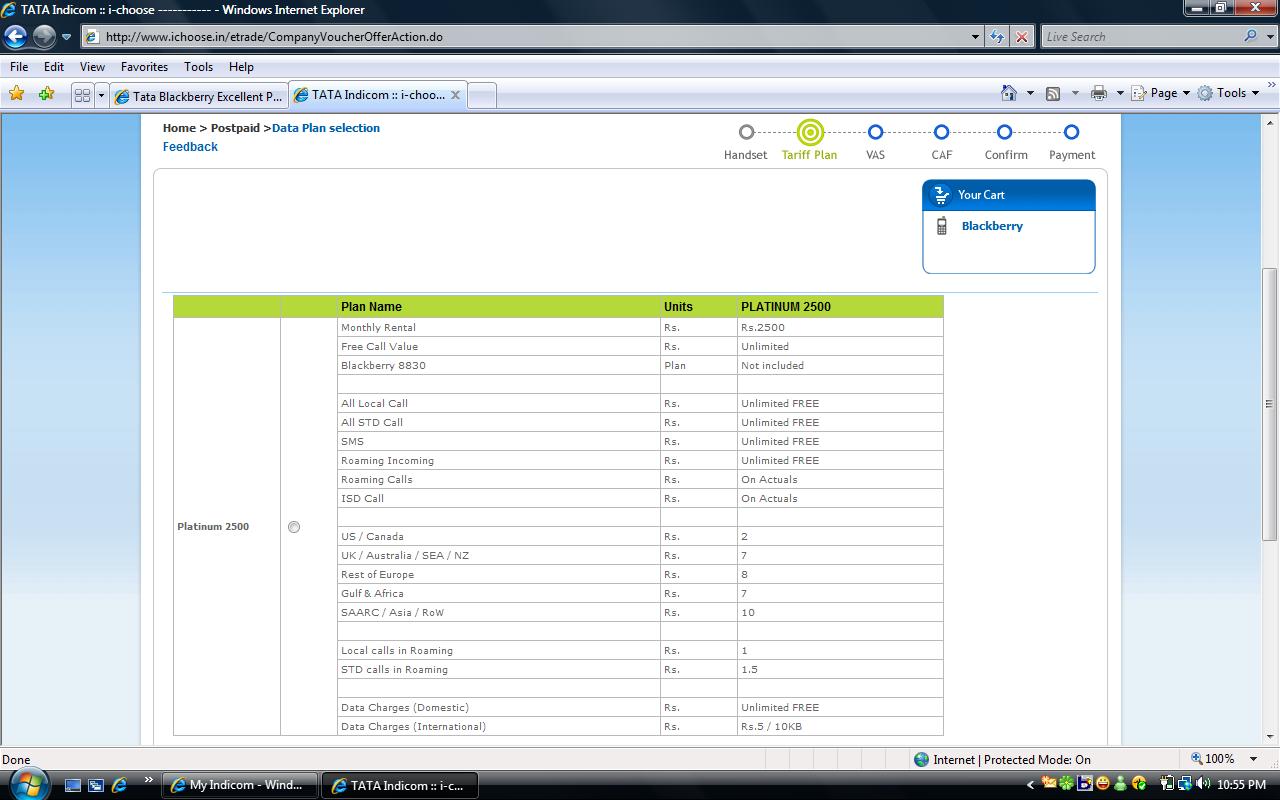
Task: Click the Refresh page icon
Action: tap(997, 37)
